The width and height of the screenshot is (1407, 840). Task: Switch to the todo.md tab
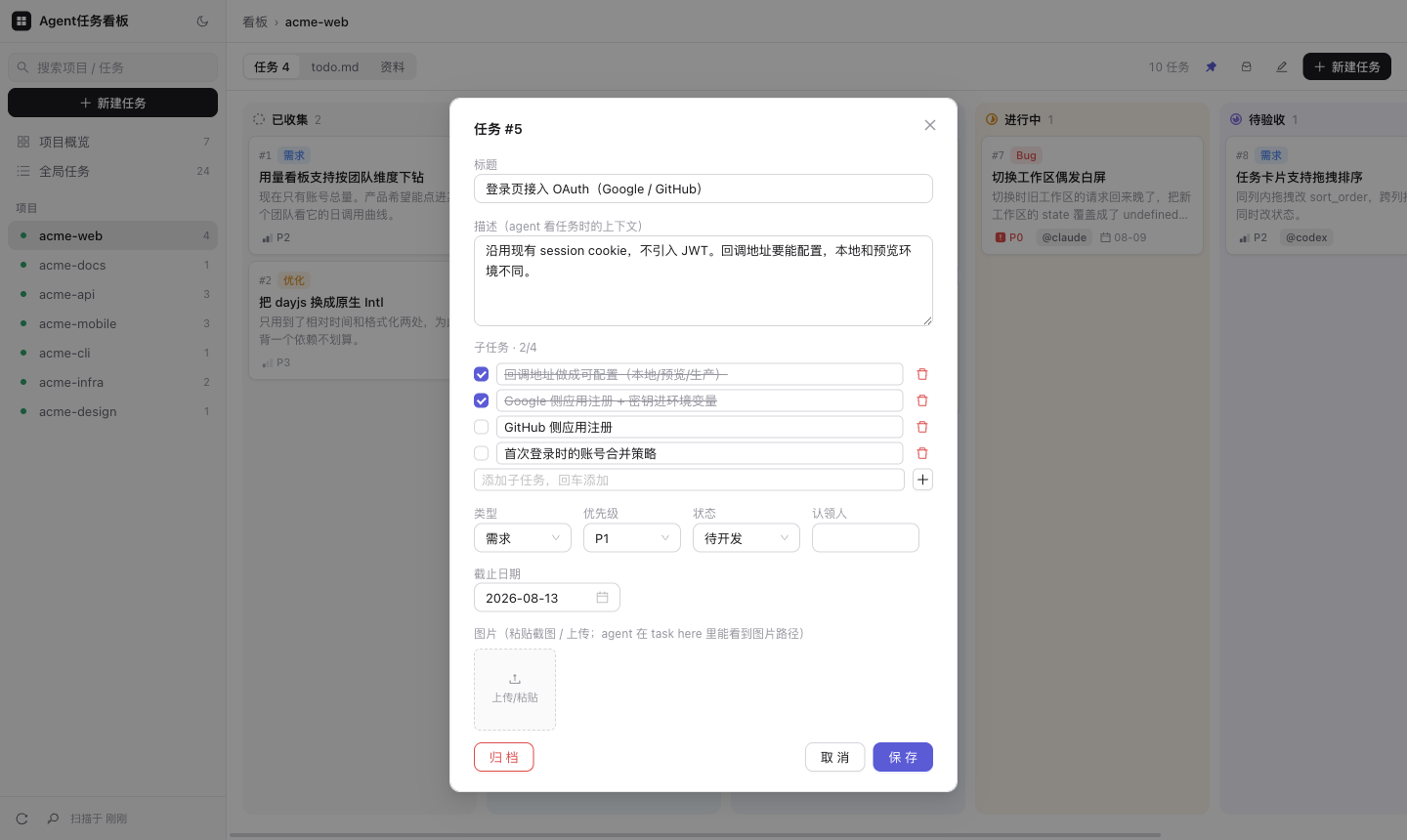(x=335, y=66)
